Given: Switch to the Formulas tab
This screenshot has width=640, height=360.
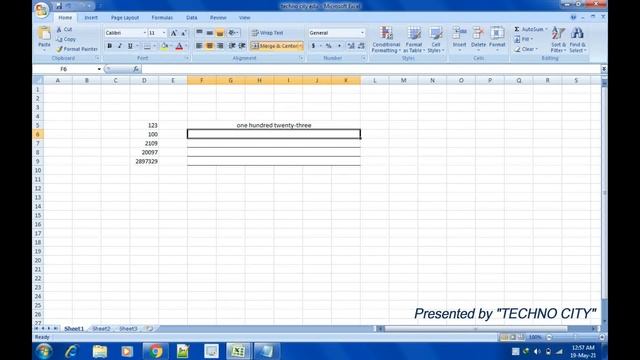Looking at the screenshot, I should pyautogui.click(x=162, y=18).
